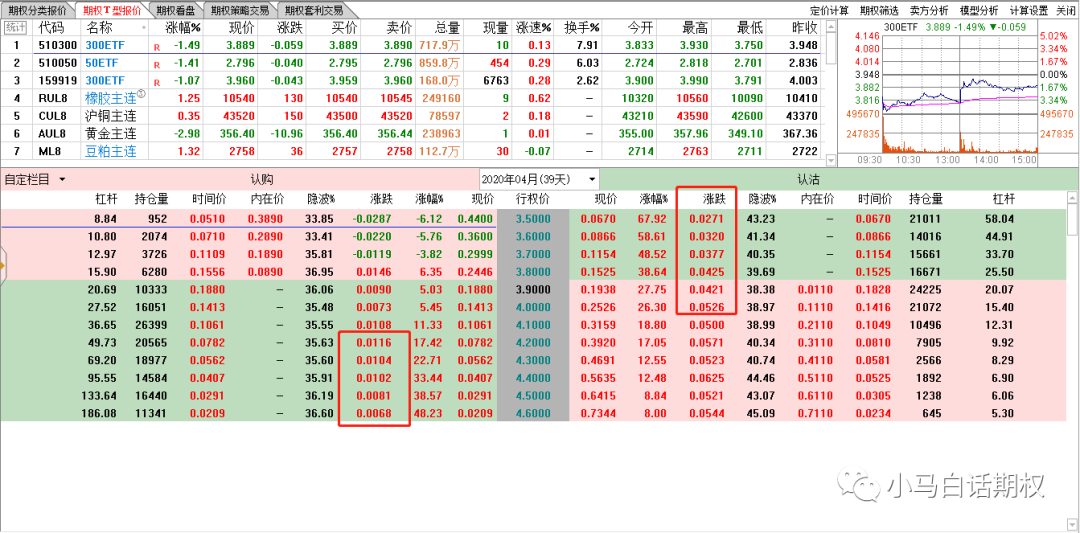Open 模型分析 tool
This screenshot has height=533, width=1080.
pos(978,10)
